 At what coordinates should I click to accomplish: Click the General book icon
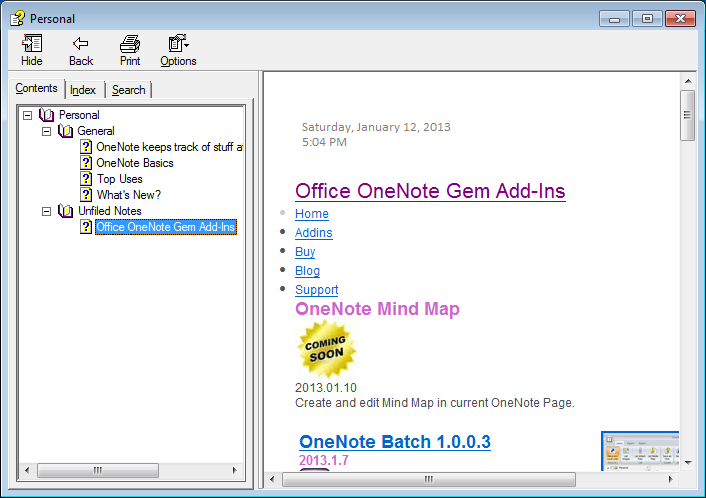(x=65, y=131)
